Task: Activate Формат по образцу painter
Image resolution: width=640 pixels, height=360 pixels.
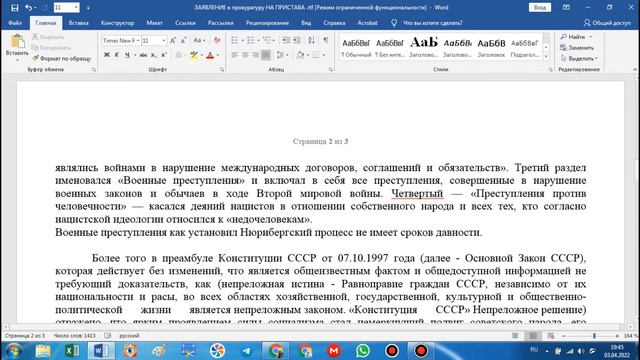Action: (x=62, y=58)
